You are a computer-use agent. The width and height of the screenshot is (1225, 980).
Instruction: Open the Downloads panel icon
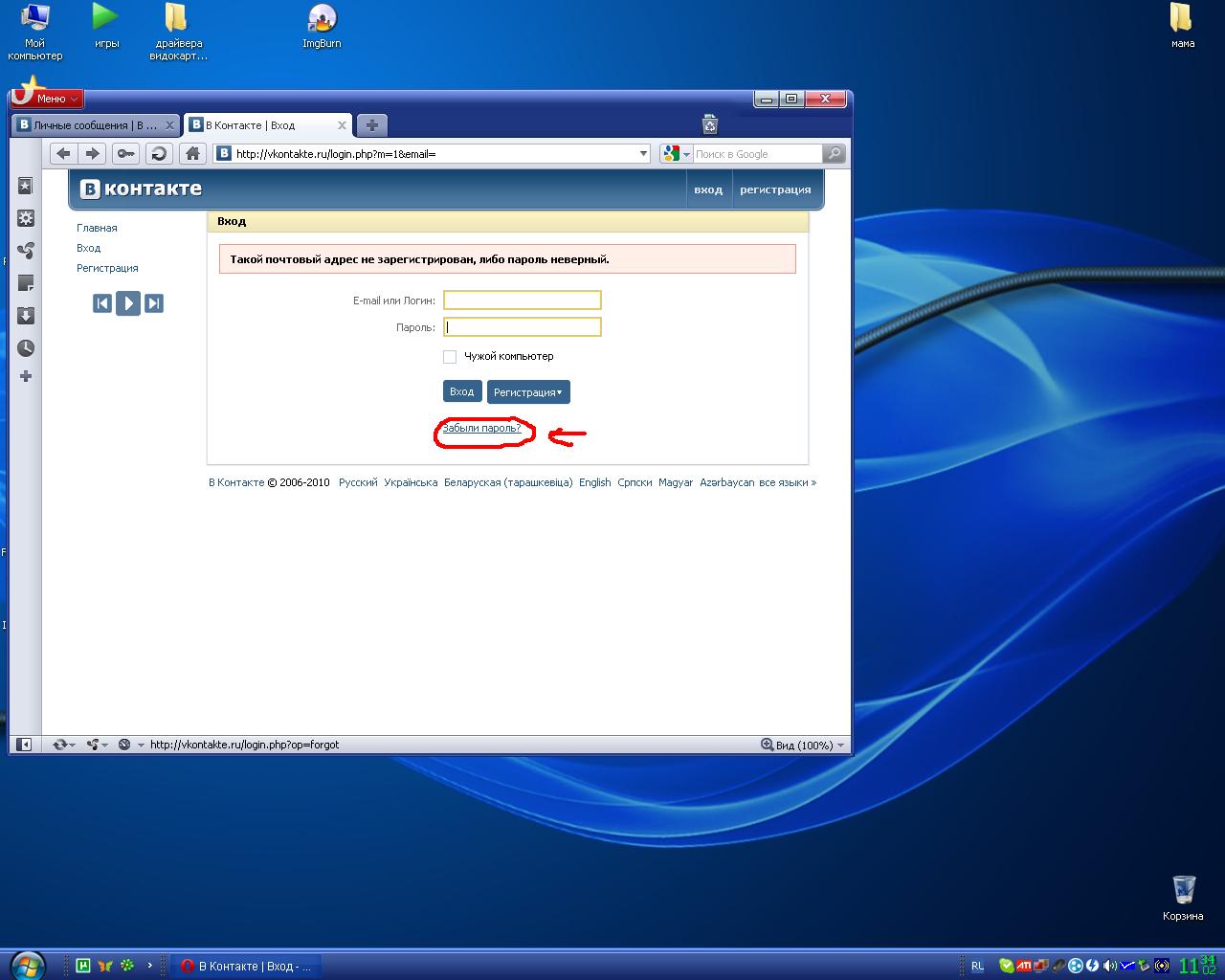point(26,316)
